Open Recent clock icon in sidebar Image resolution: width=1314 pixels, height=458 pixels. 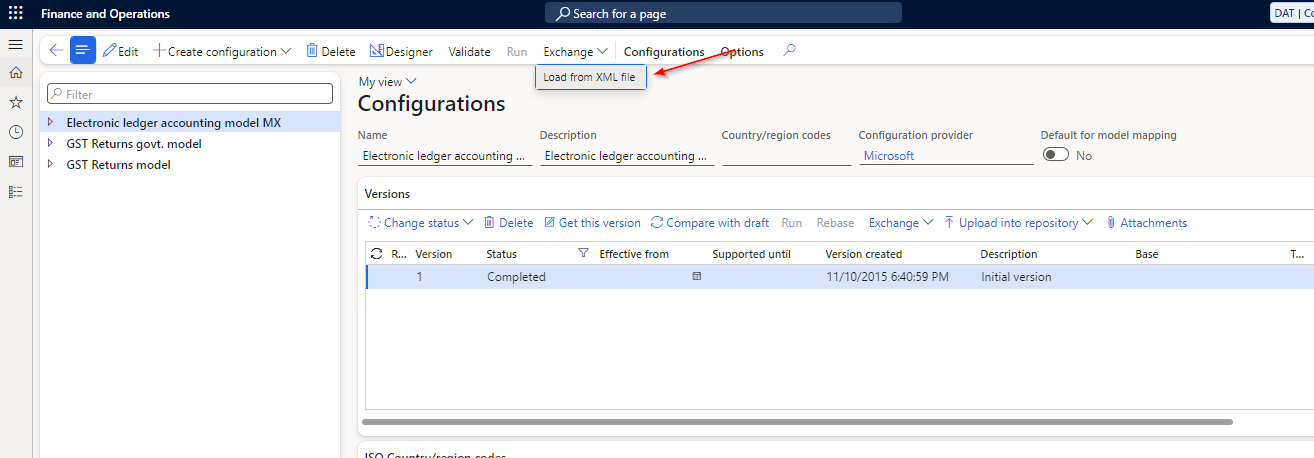[x=15, y=132]
